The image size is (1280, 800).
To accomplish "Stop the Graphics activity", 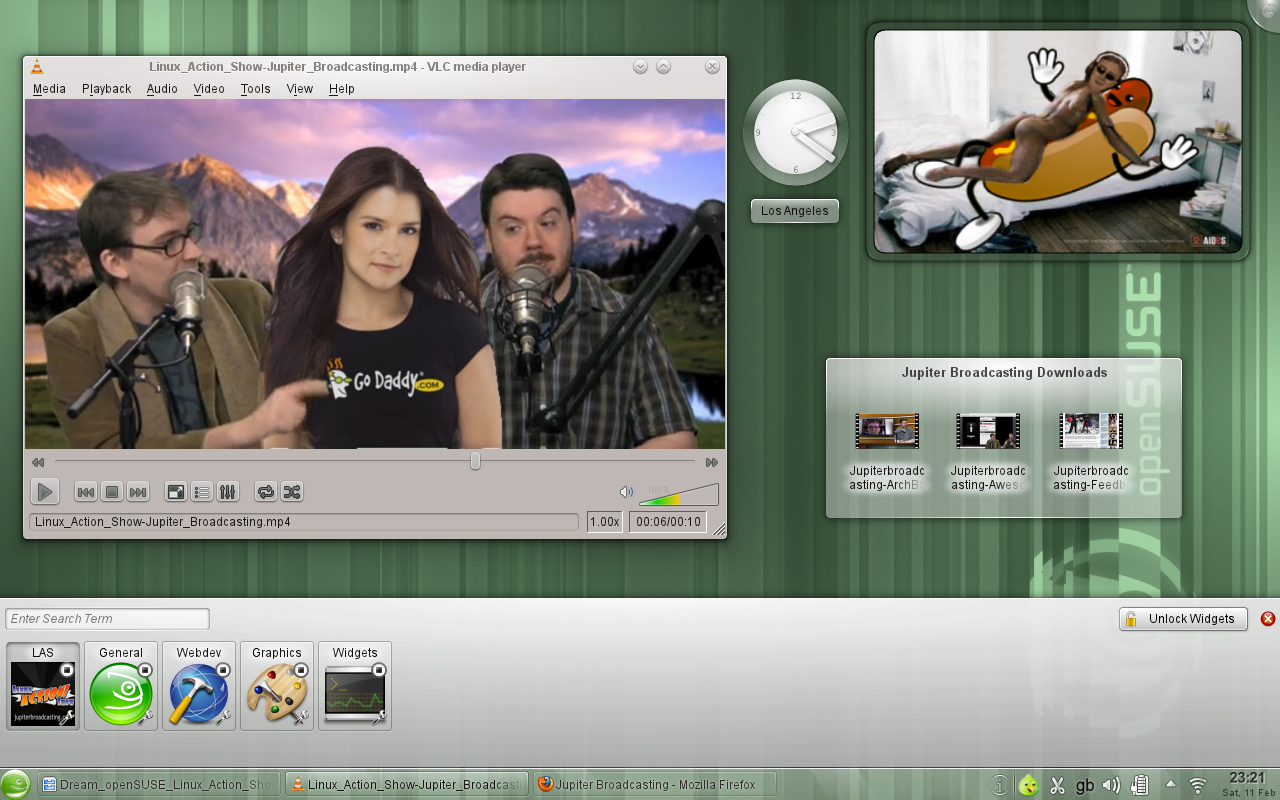I will tap(301, 670).
